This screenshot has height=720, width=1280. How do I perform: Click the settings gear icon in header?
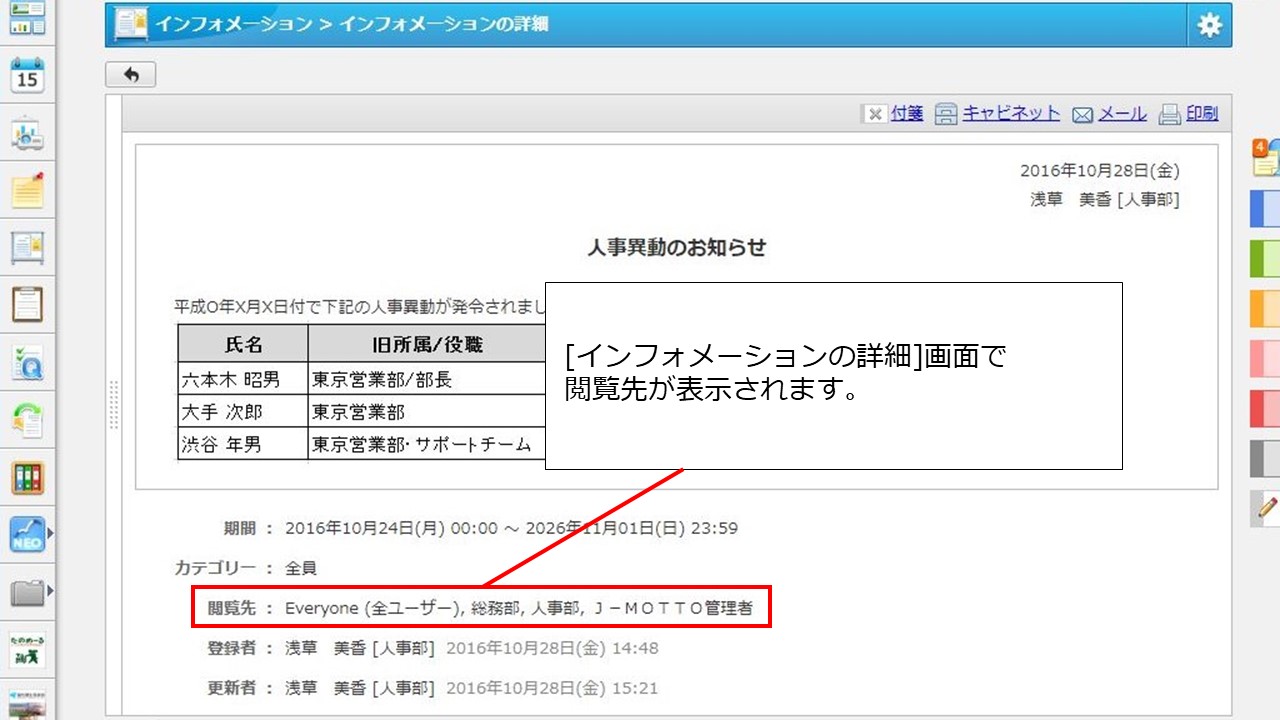tap(1209, 25)
